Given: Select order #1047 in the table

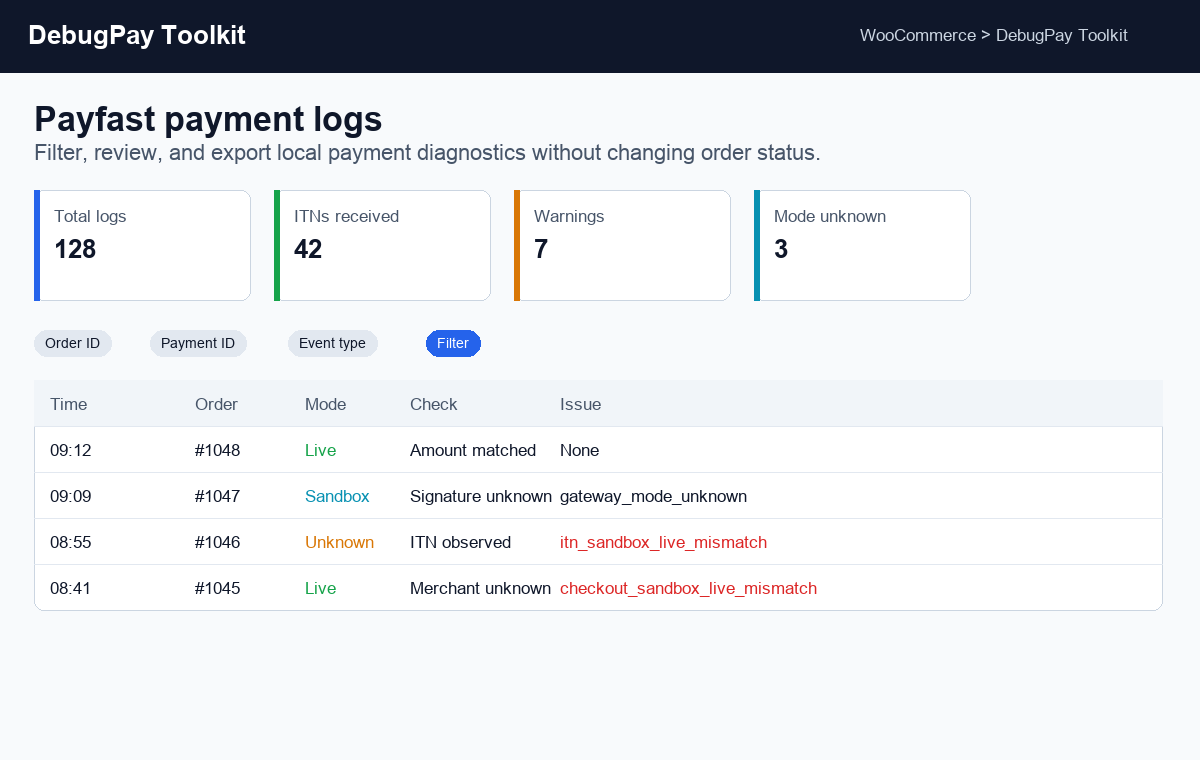Looking at the screenshot, I should (218, 496).
